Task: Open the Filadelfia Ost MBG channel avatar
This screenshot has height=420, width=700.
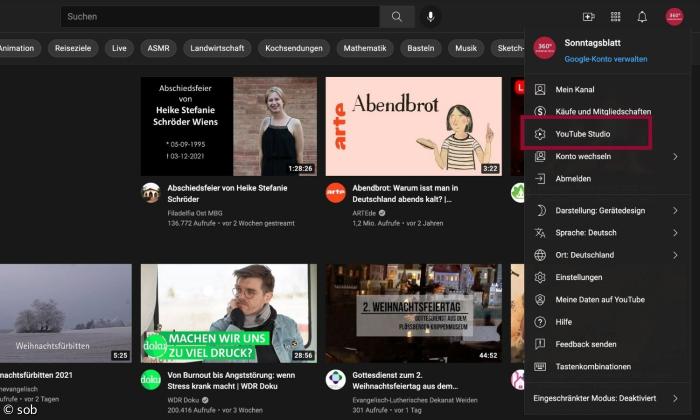Action: click(150, 193)
